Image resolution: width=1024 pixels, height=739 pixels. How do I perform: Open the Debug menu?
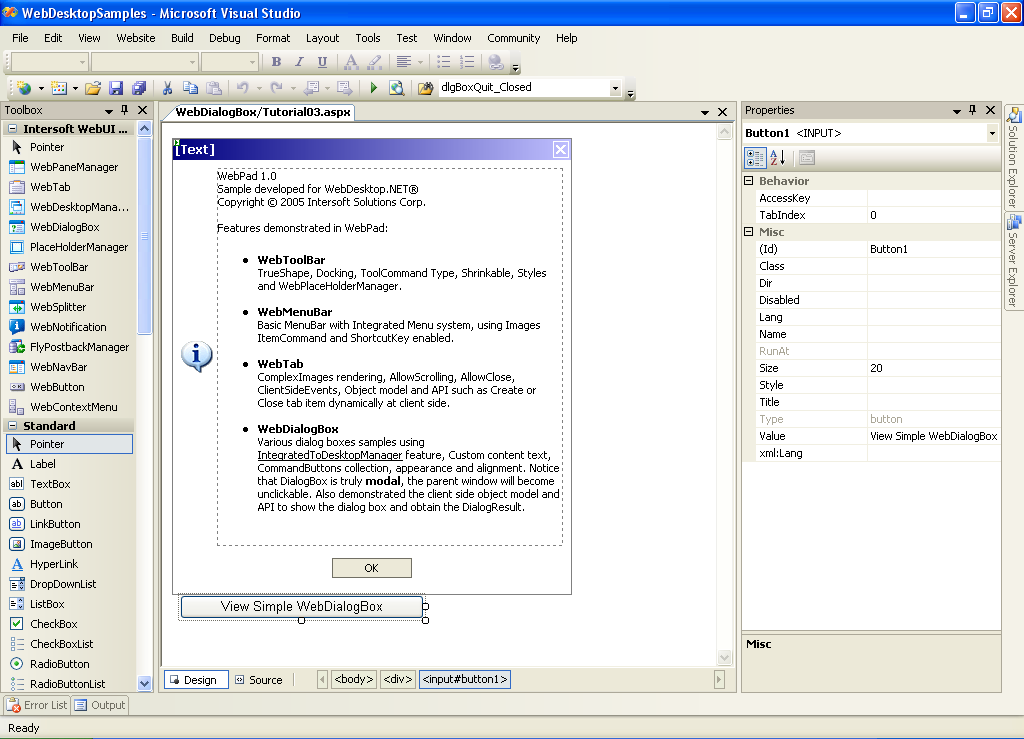(224, 38)
